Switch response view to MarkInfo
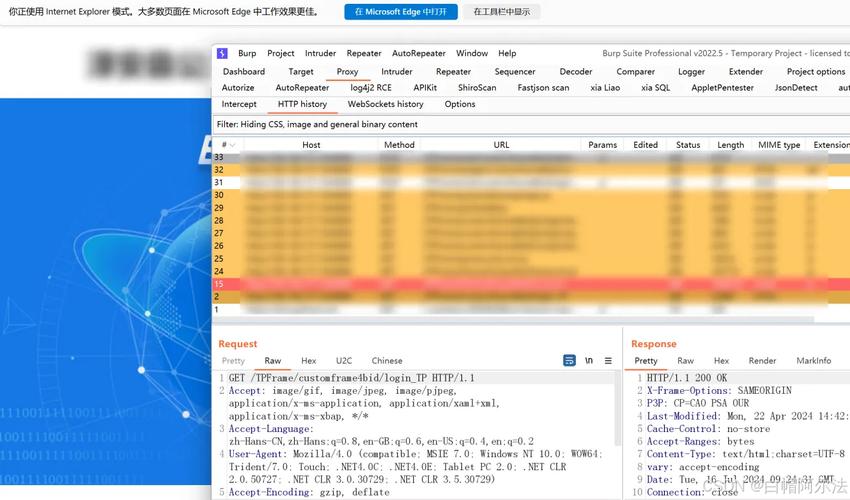The image size is (850, 500). tap(814, 361)
